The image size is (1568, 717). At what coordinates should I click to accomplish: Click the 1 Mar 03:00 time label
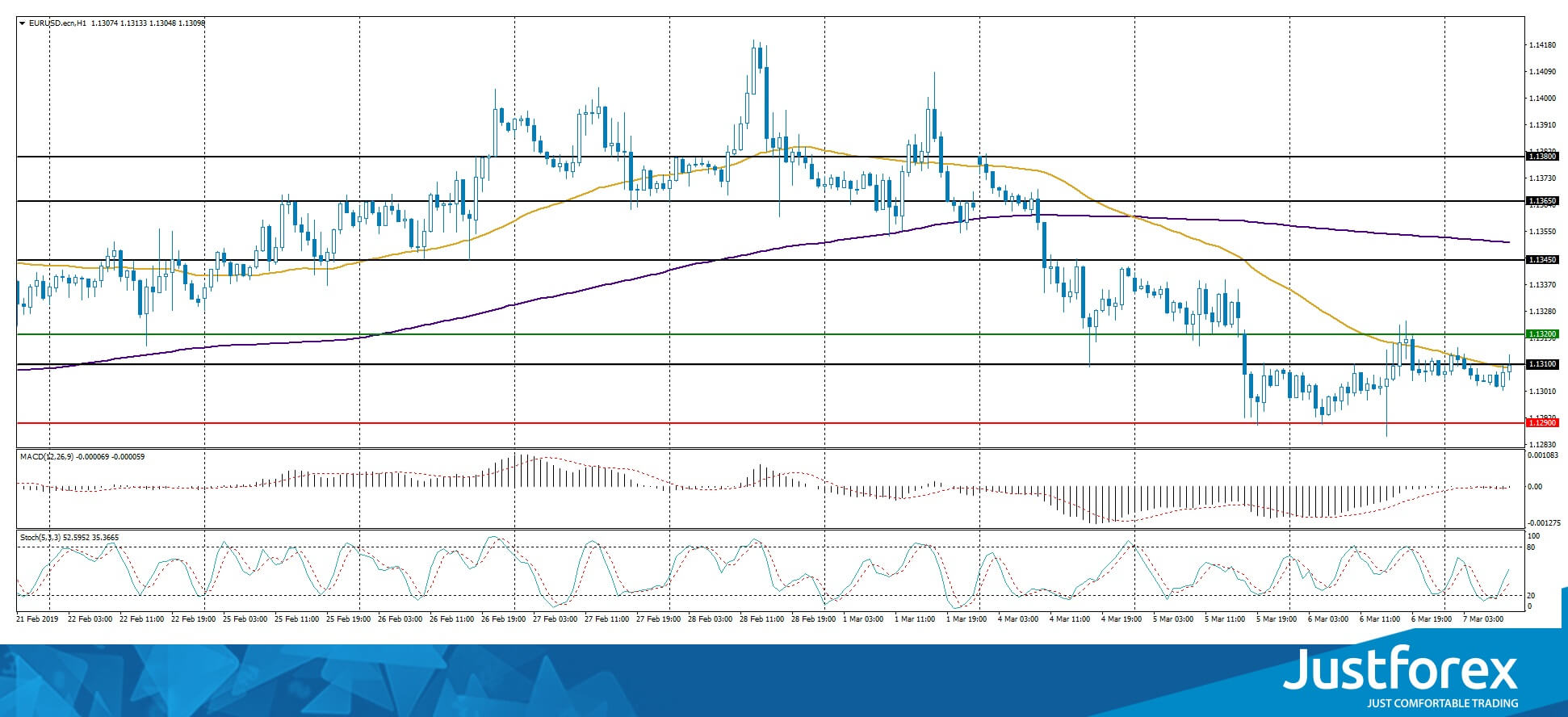(864, 619)
